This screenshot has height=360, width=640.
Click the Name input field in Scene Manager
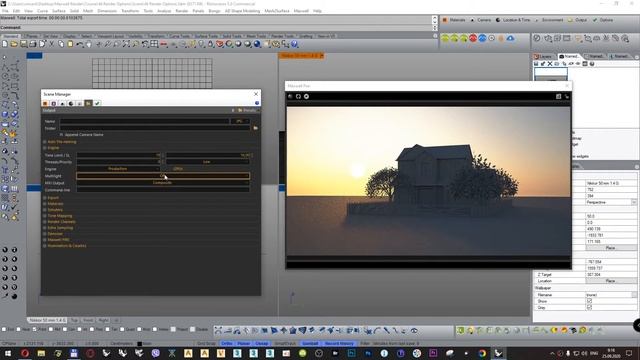[x=144, y=121]
